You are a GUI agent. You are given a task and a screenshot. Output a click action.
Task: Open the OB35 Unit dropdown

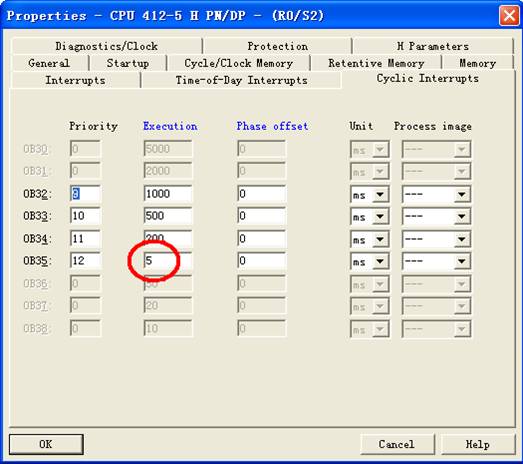coord(370,261)
